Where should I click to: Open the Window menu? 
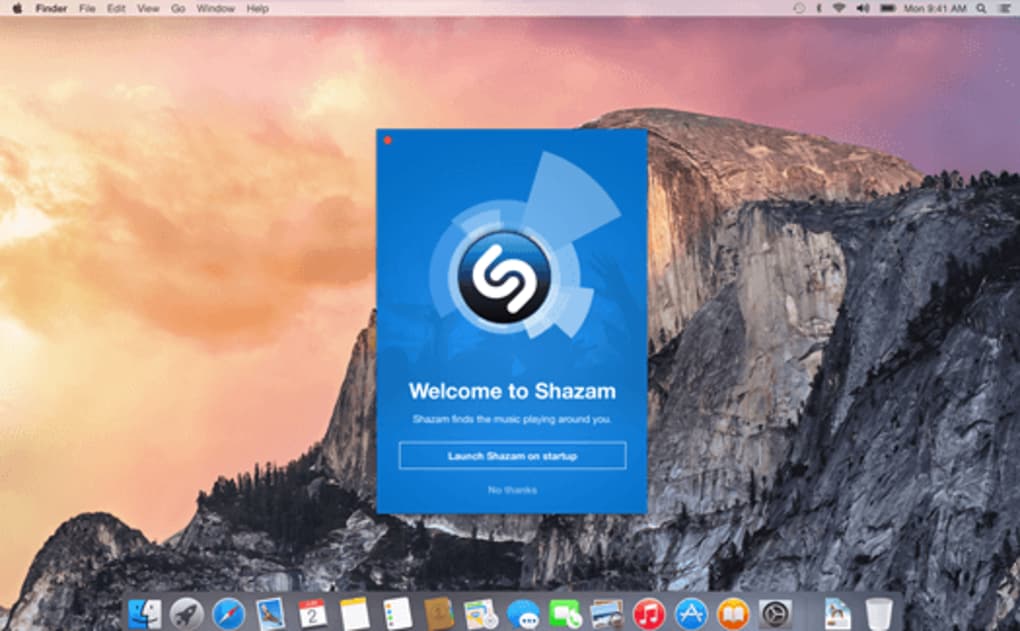click(215, 8)
